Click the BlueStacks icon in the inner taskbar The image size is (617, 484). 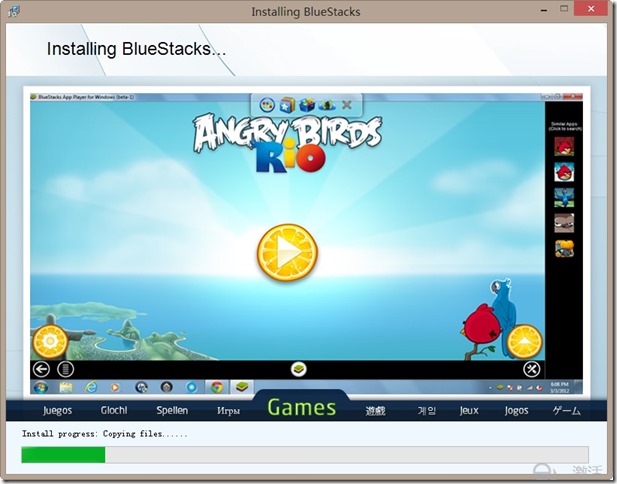click(241, 387)
